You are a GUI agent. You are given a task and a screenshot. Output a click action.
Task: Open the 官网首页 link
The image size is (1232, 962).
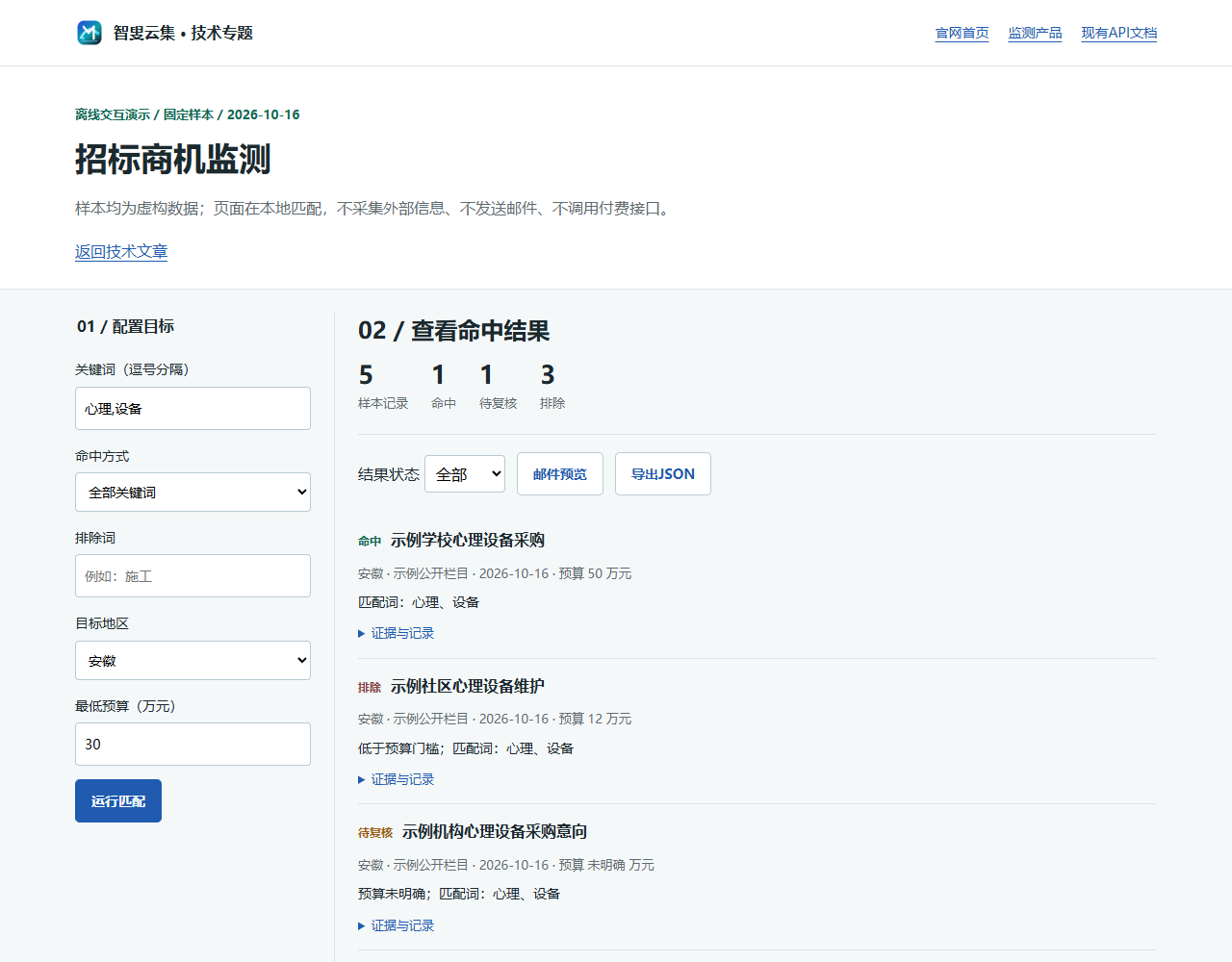962,33
